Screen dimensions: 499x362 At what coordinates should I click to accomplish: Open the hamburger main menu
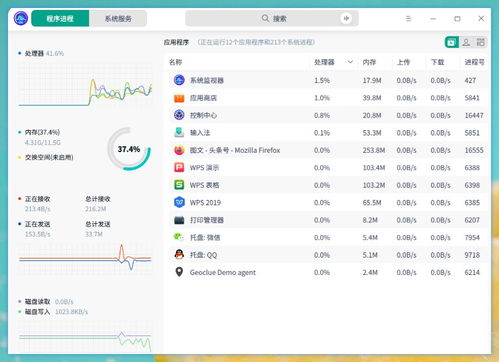tap(408, 19)
